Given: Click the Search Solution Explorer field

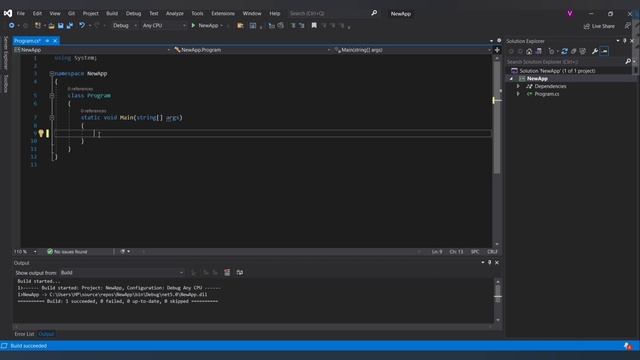Looking at the screenshot, I should pos(565,62).
